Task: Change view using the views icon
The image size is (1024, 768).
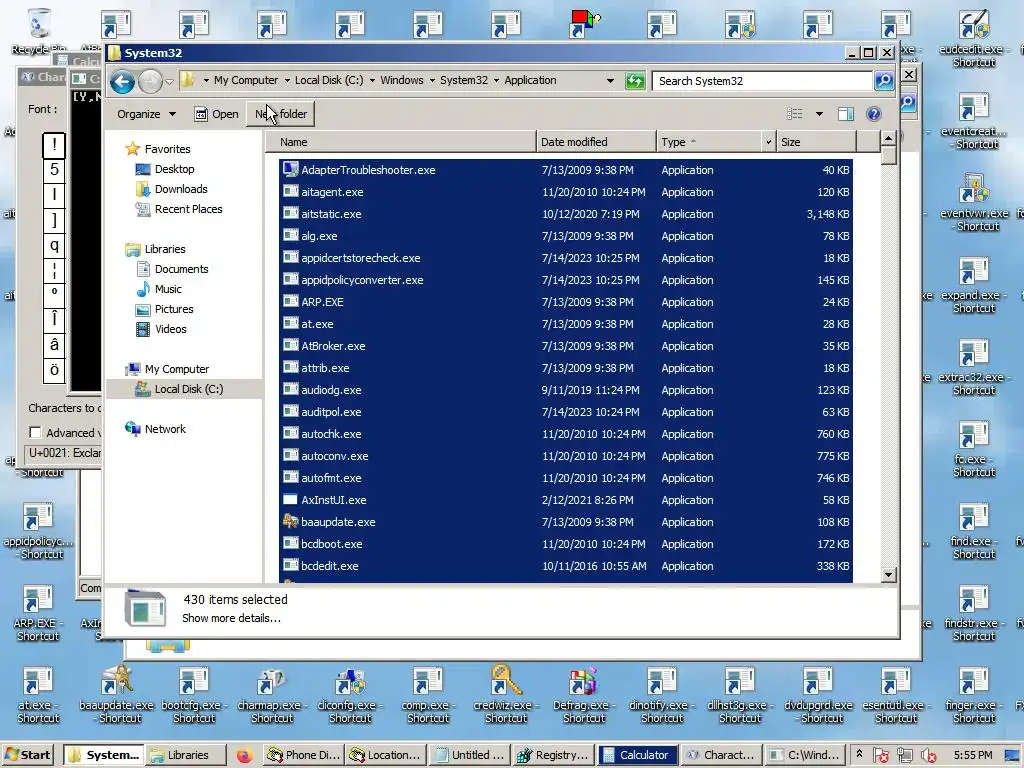Action: (x=795, y=114)
